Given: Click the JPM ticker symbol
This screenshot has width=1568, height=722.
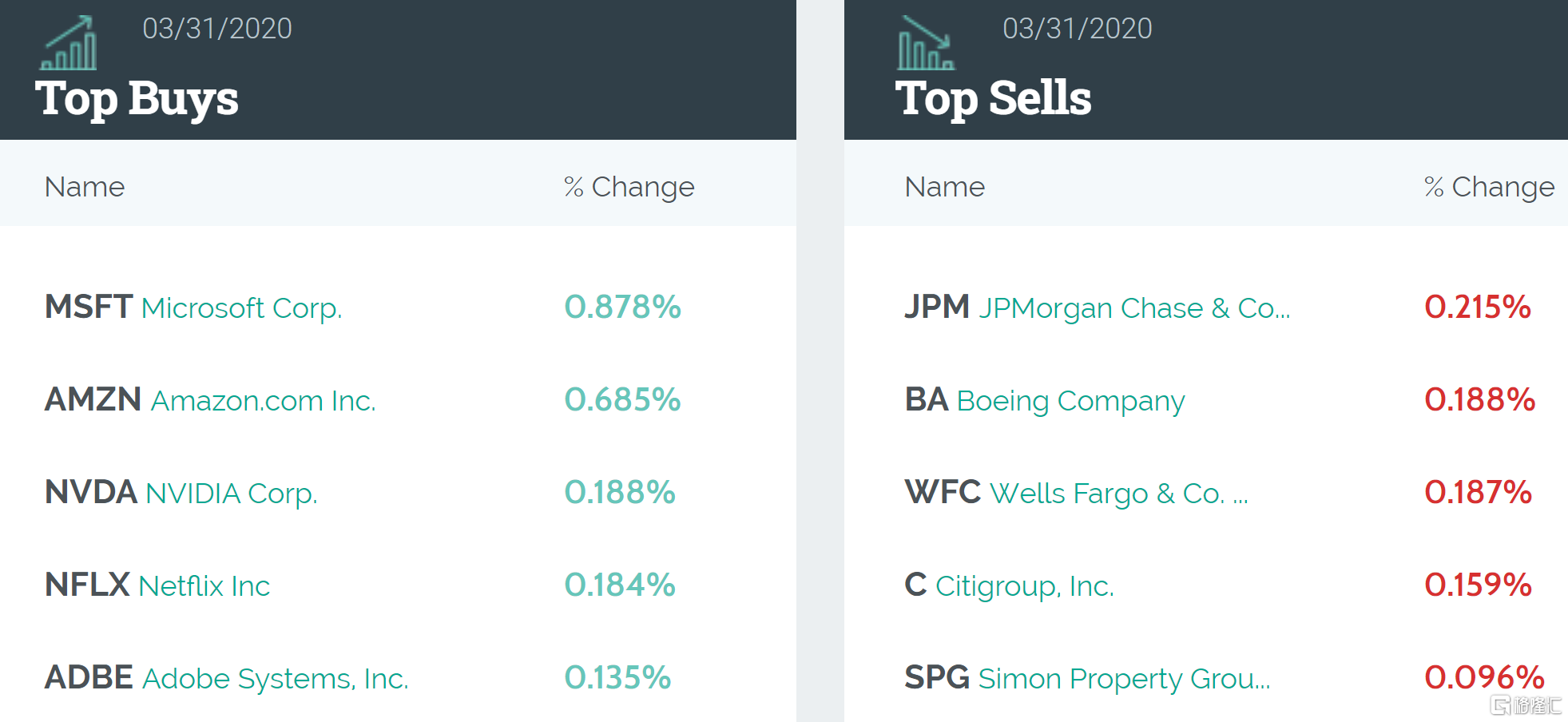Looking at the screenshot, I should [x=936, y=307].
